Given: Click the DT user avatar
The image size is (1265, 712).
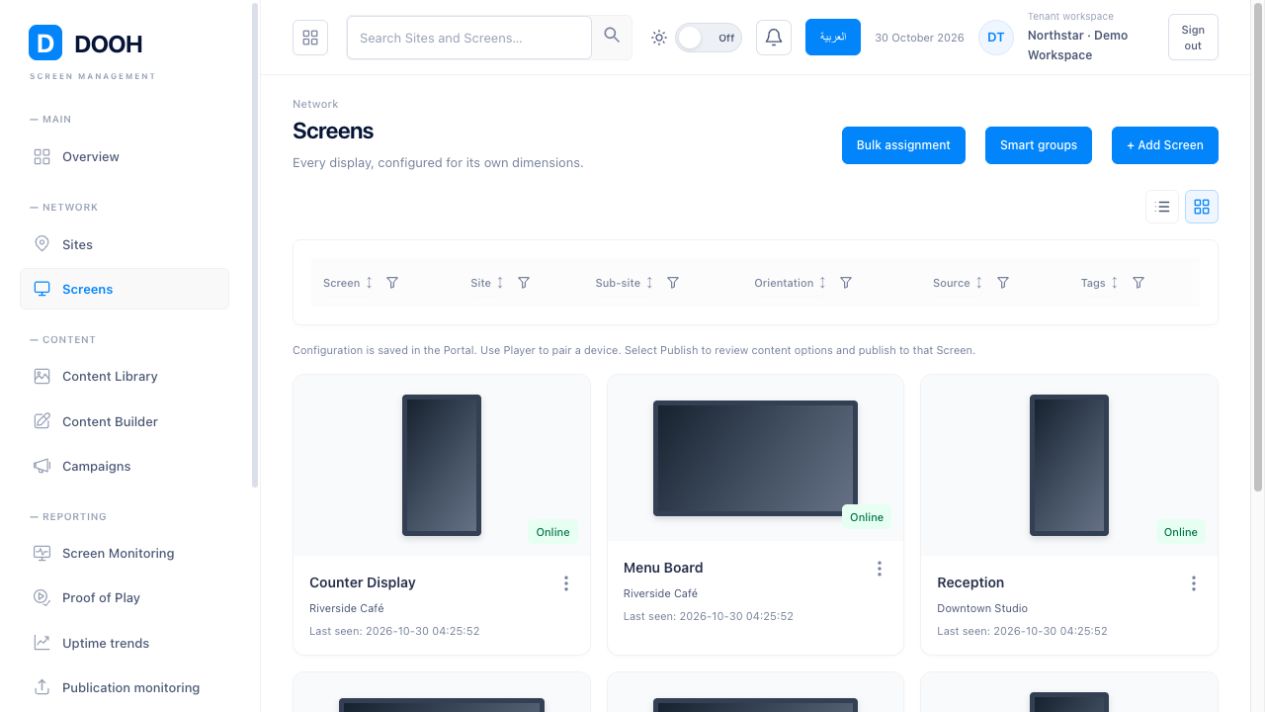Looking at the screenshot, I should (x=996, y=38).
